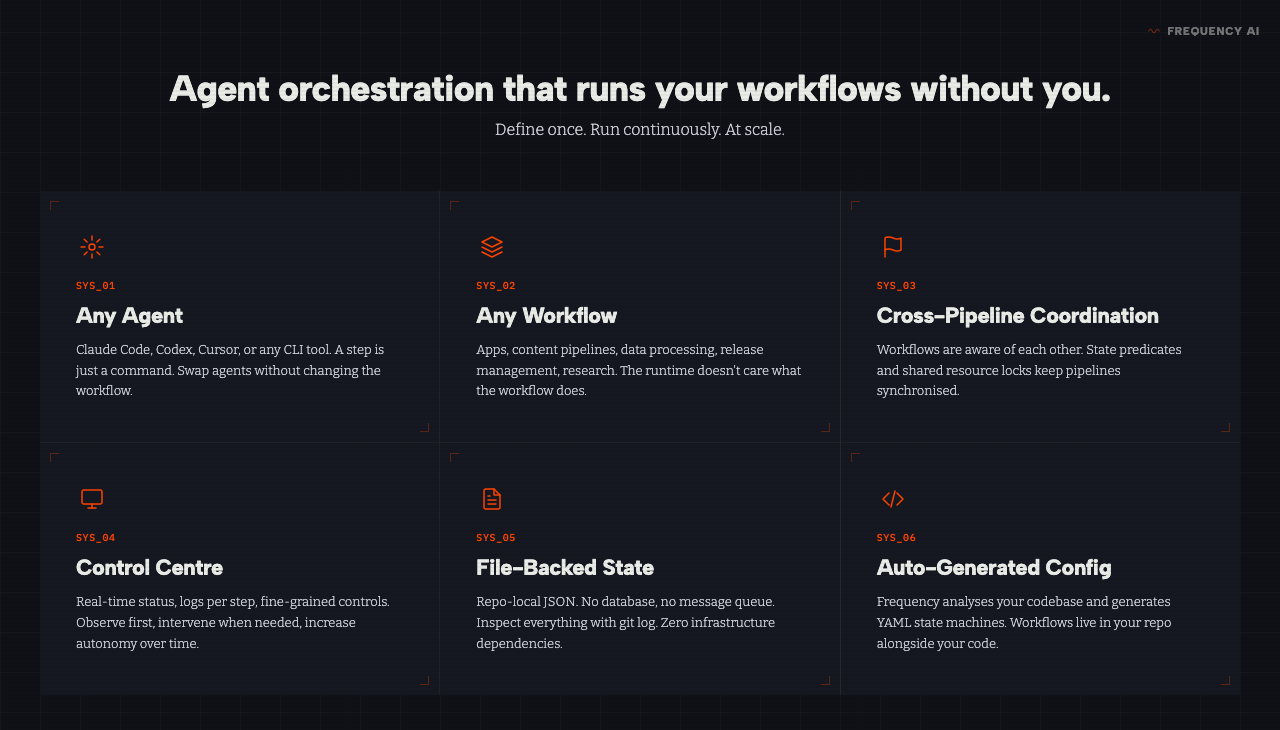Click the code brackets icon on Auto-Generated Config
The image size is (1280, 730).
[x=892, y=498]
